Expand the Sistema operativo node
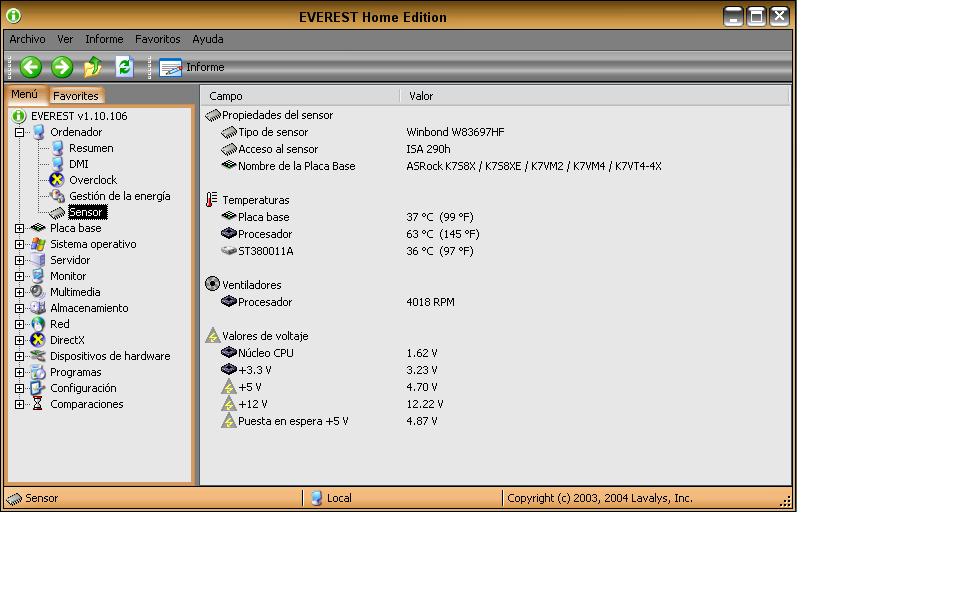The width and height of the screenshot is (962, 601). tap(20, 244)
